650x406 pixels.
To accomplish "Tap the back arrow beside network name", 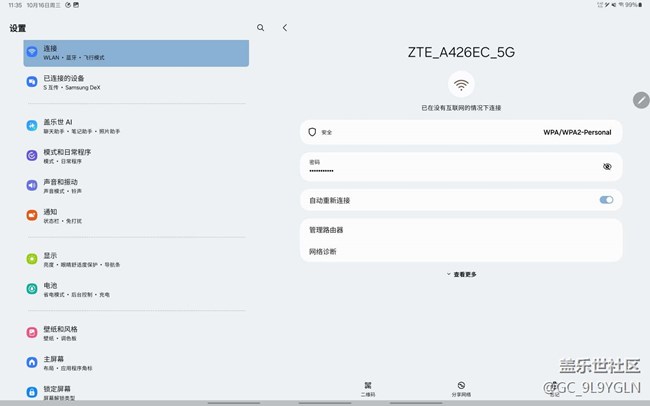I will pyautogui.click(x=285, y=28).
